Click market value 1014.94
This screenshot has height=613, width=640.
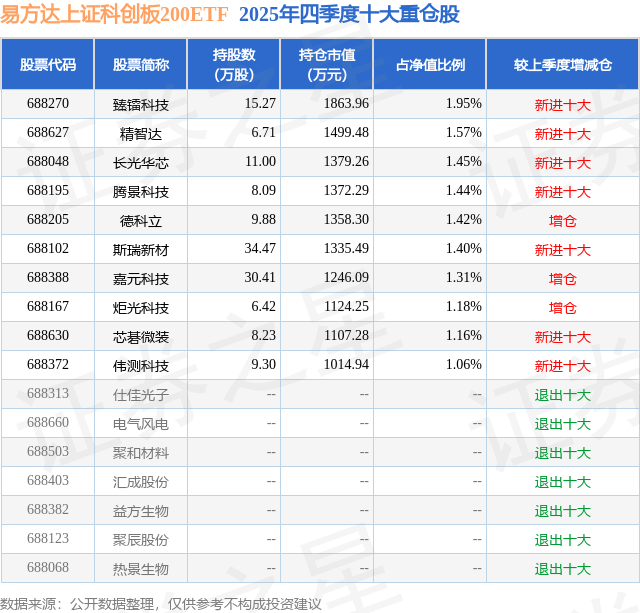coord(346,364)
